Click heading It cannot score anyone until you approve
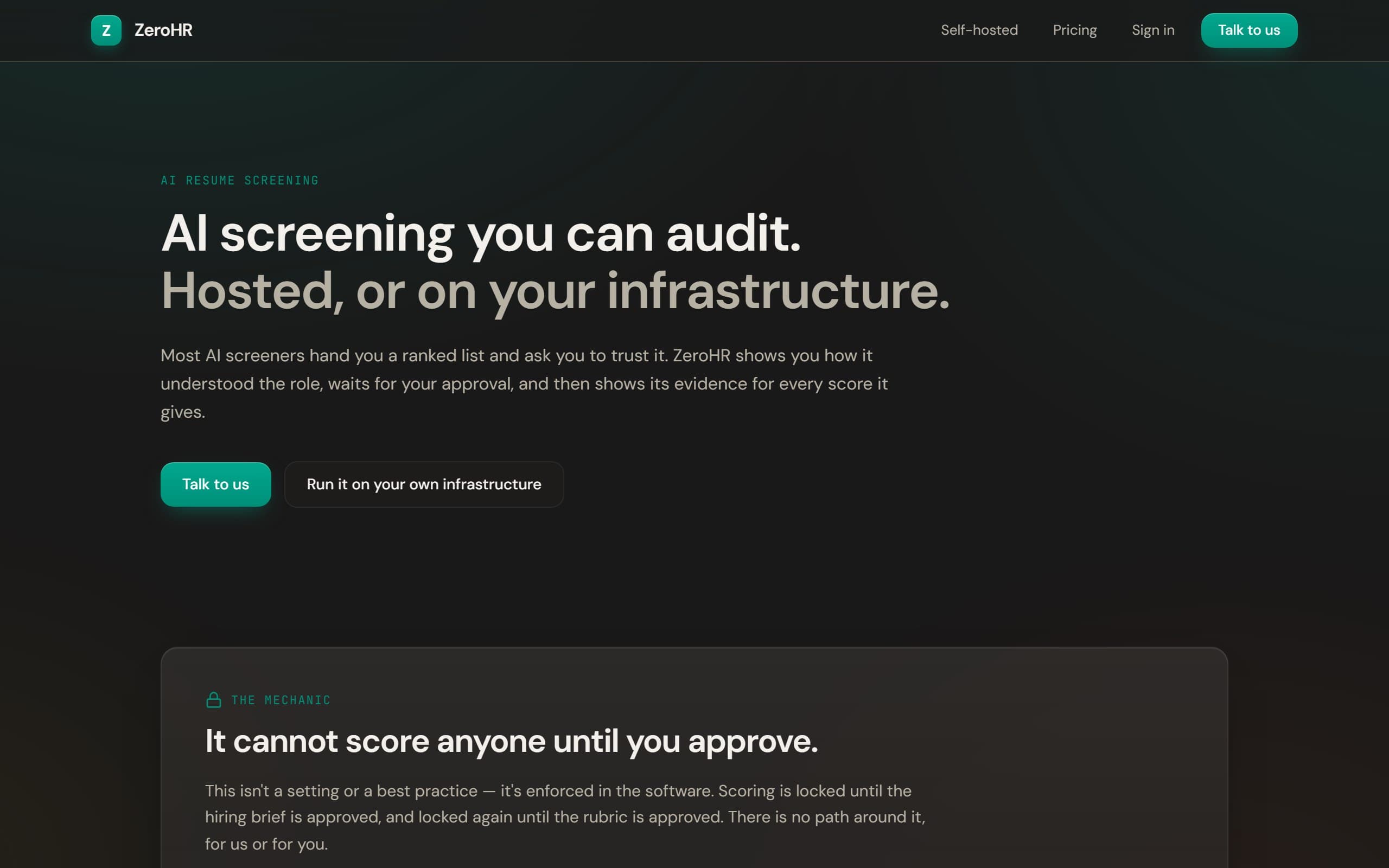This screenshot has width=1389, height=868. 512,741
